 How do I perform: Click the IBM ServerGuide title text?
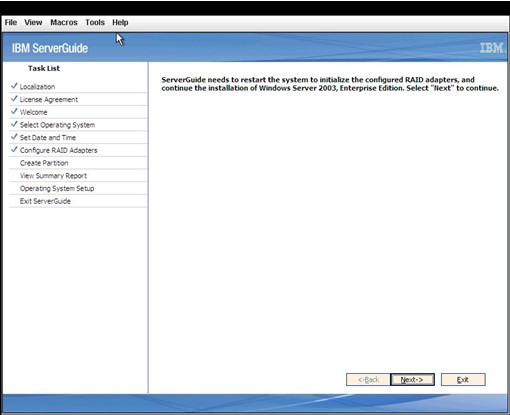pyautogui.click(x=50, y=48)
